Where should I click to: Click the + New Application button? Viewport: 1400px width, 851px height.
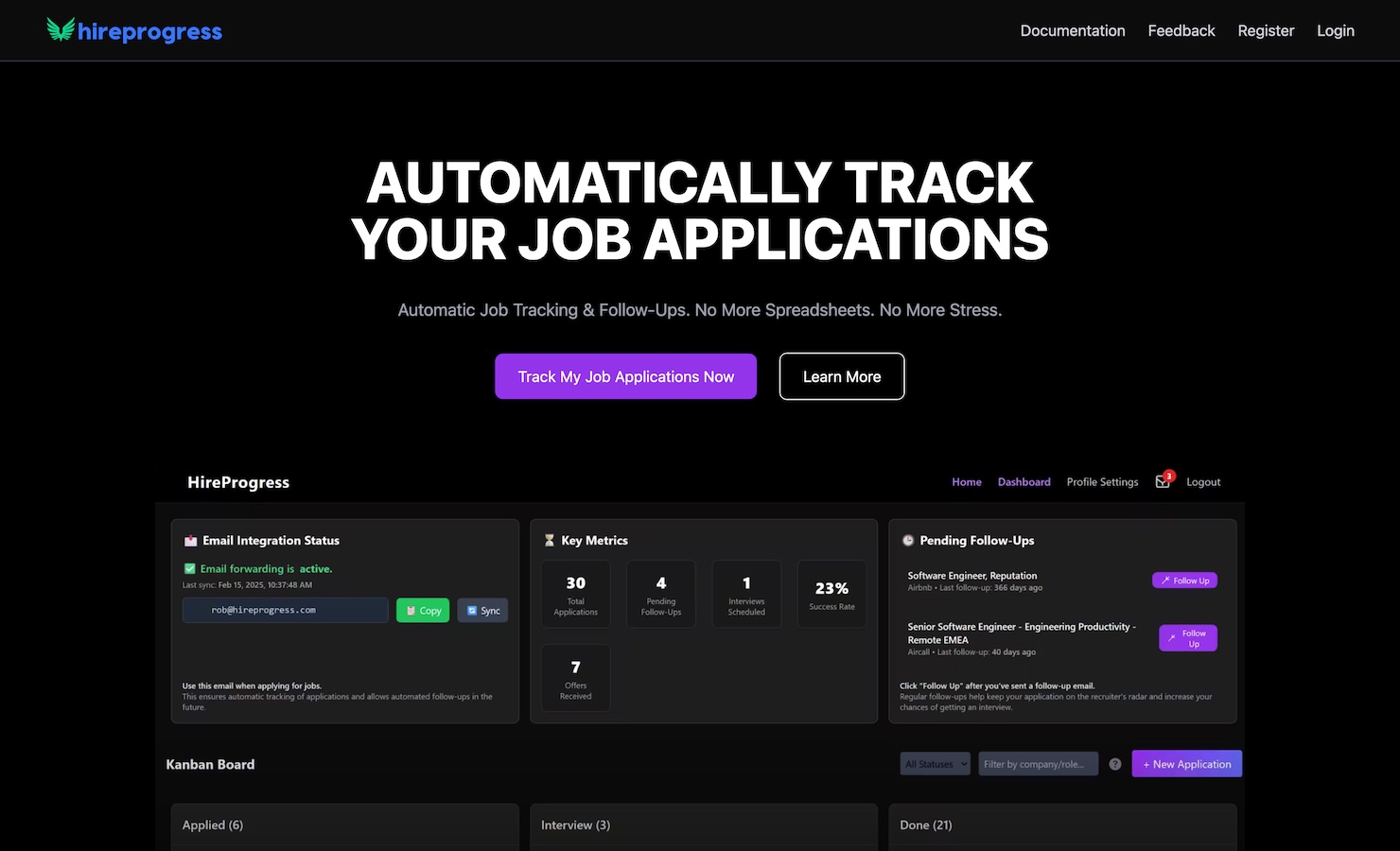pyautogui.click(x=1186, y=764)
